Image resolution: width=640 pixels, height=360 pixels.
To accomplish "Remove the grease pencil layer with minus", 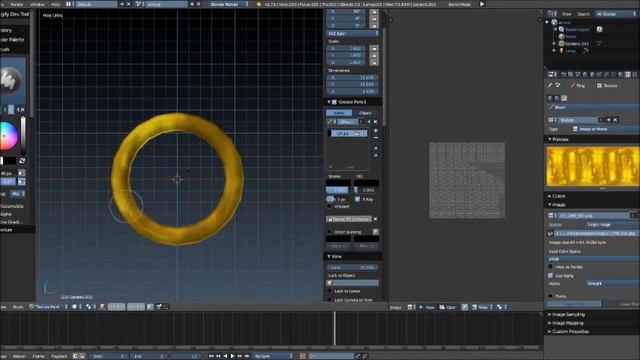I will coord(376,138).
